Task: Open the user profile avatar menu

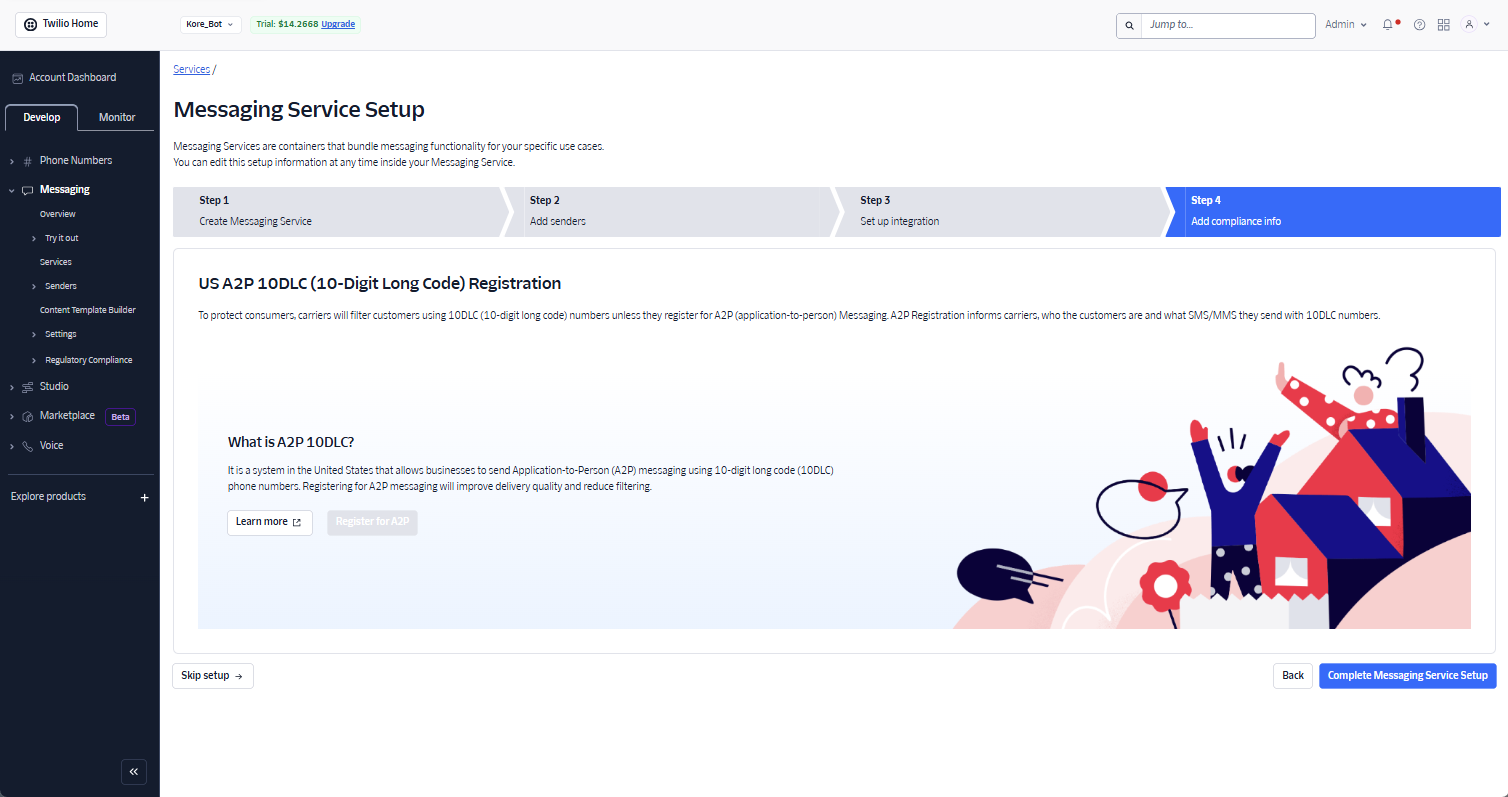Action: (x=1475, y=25)
